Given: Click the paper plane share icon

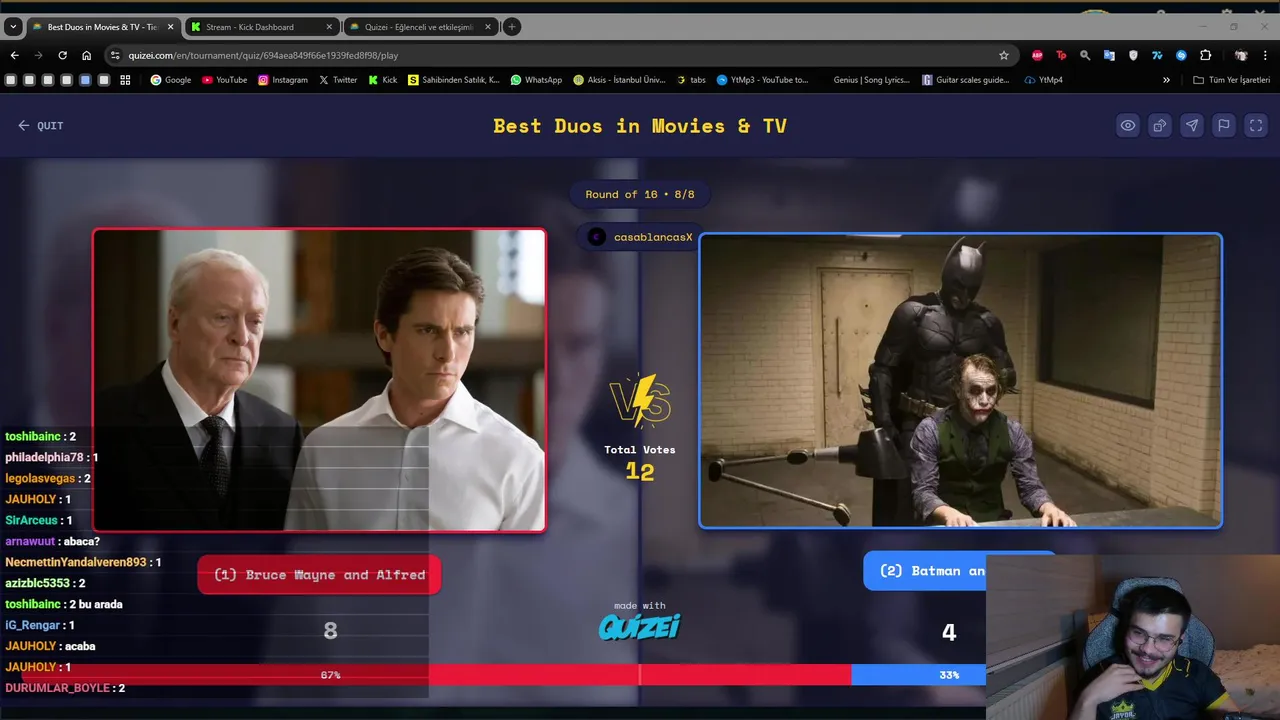Looking at the screenshot, I should (x=1192, y=126).
